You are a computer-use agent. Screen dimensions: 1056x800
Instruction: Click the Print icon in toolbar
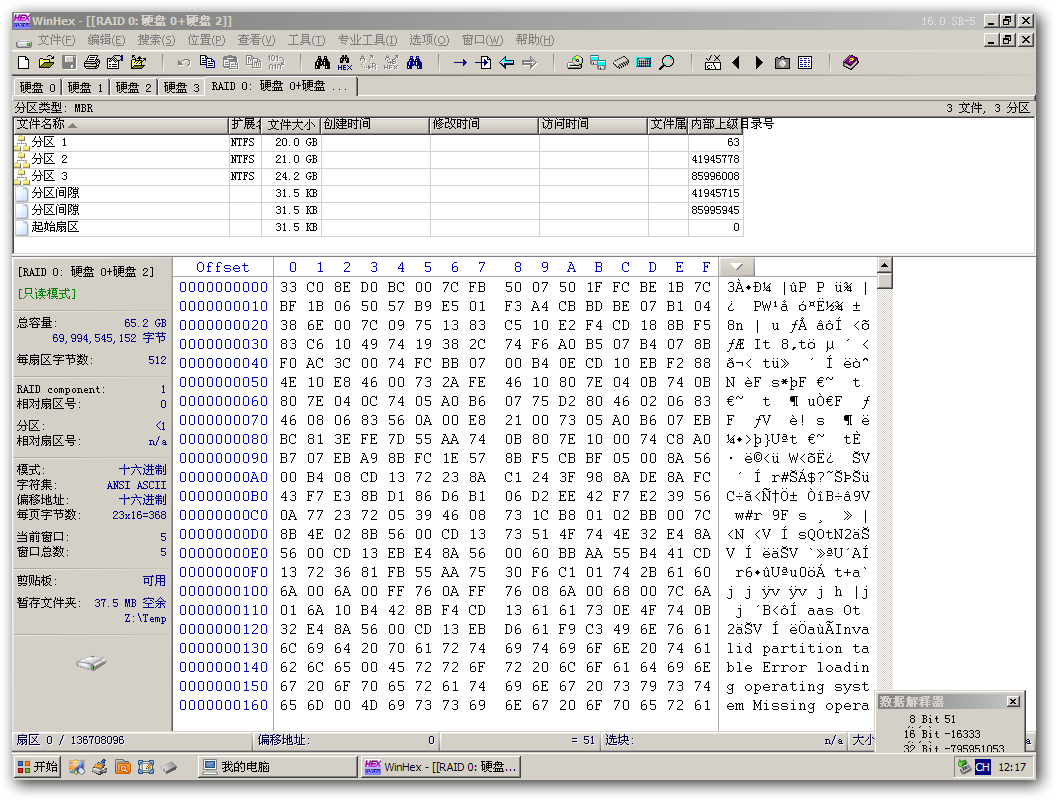tap(92, 63)
